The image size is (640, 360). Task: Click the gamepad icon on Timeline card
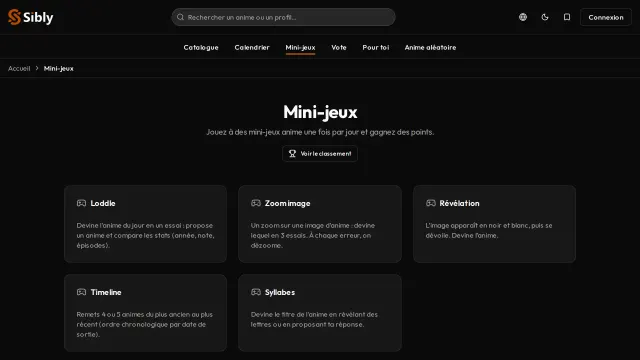point(81,292)
